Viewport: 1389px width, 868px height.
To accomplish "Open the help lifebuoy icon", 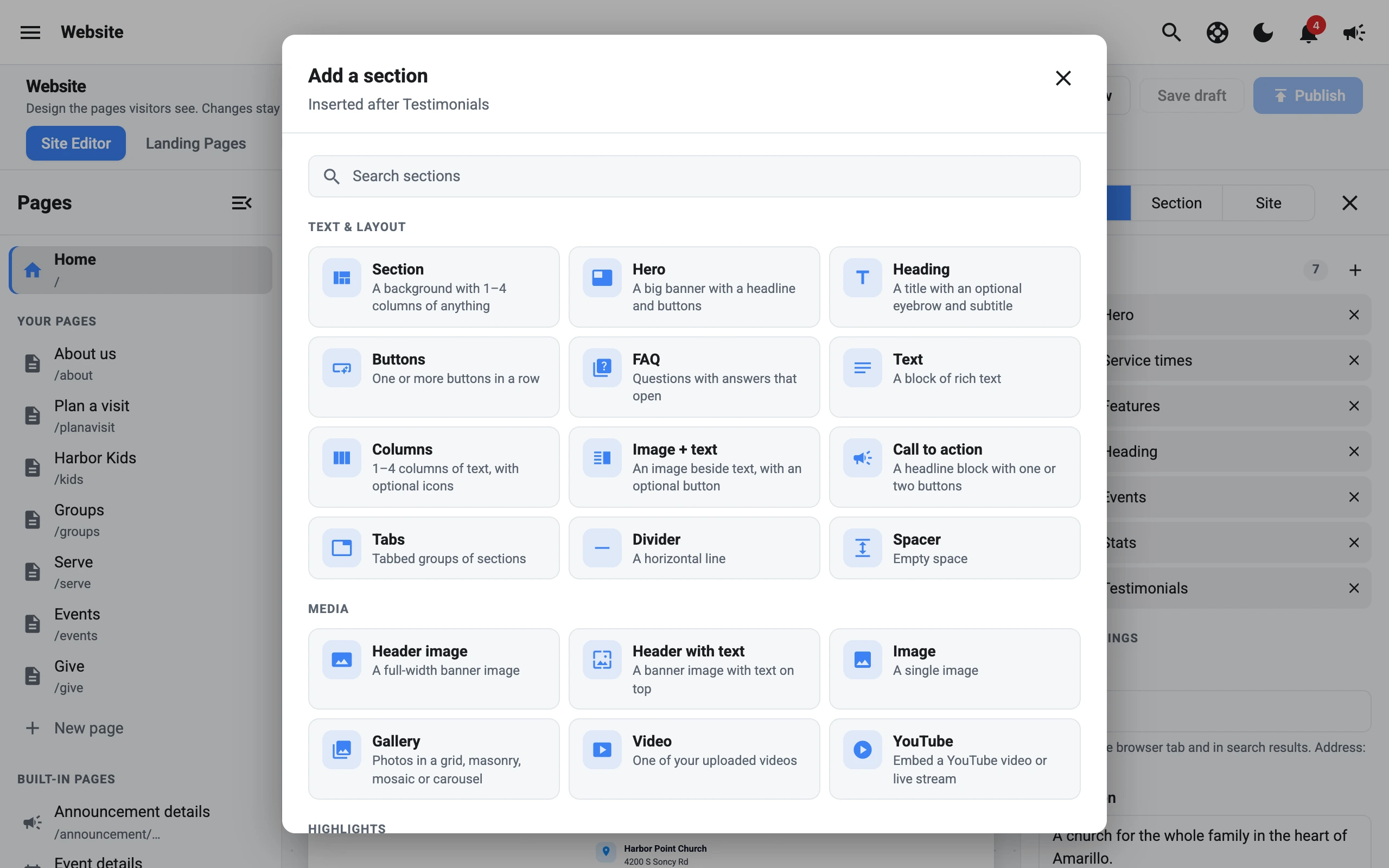I will [x=1217, y=32].
